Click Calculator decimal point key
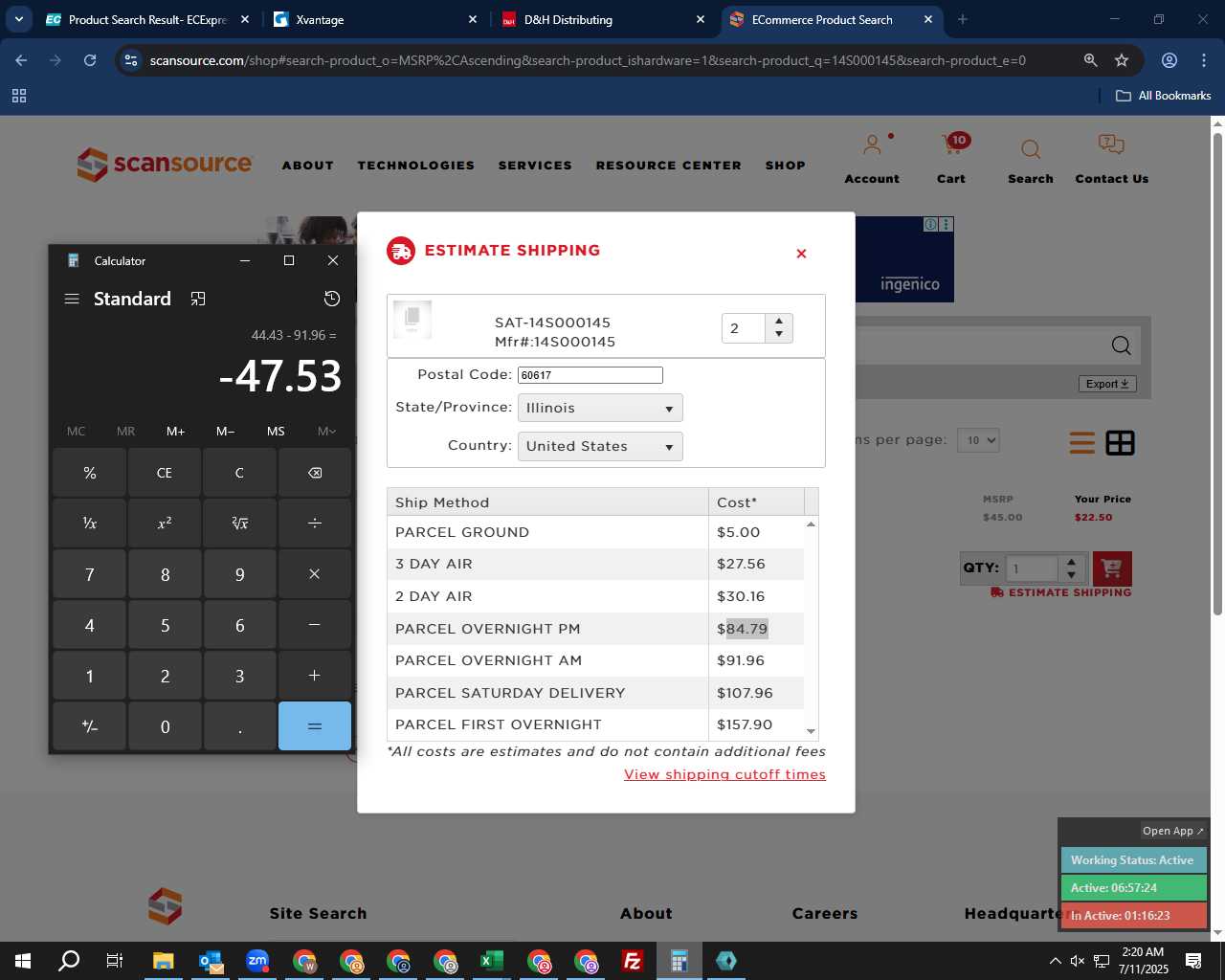 (x=239, y=726)
